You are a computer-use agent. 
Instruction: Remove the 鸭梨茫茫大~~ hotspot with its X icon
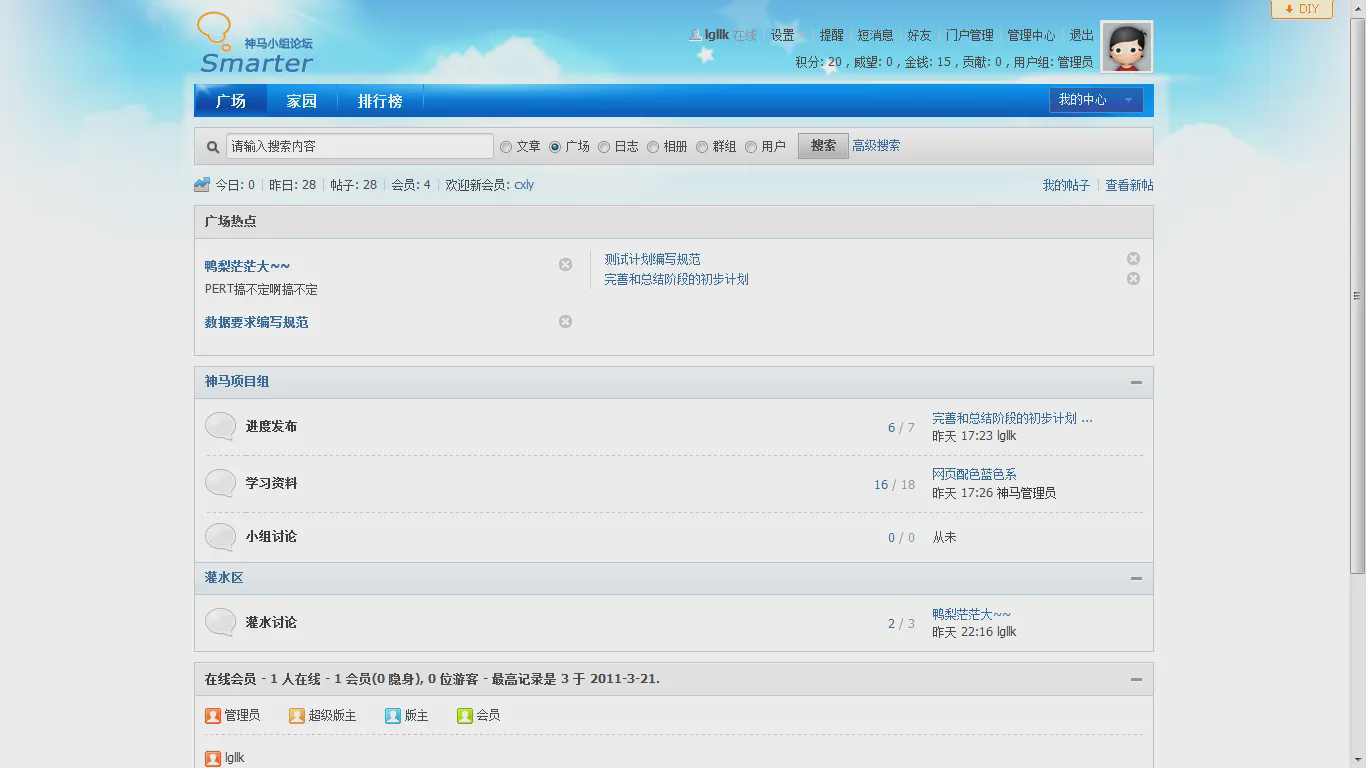(565, 265)
